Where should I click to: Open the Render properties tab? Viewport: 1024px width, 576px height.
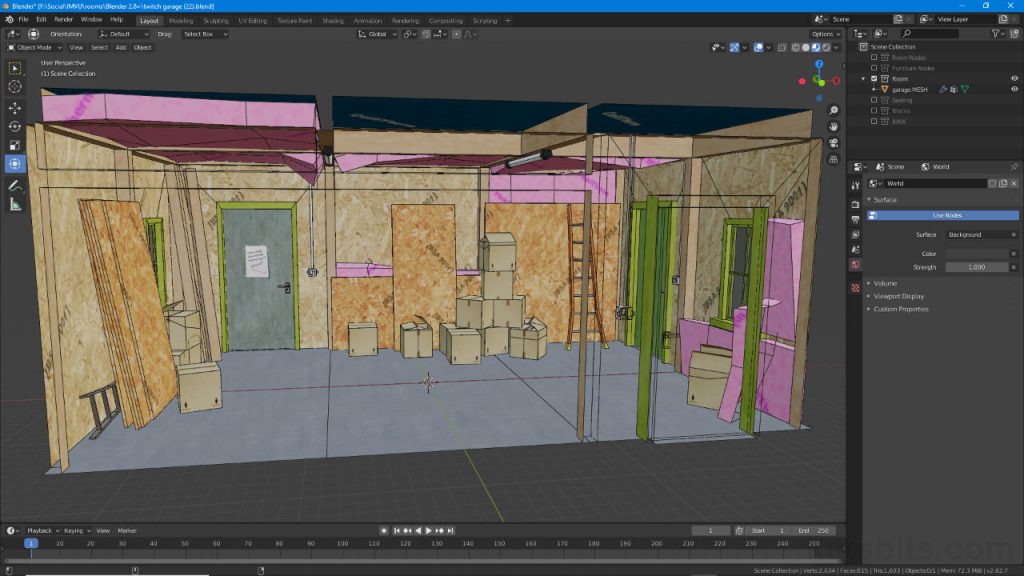pos(856,203)
